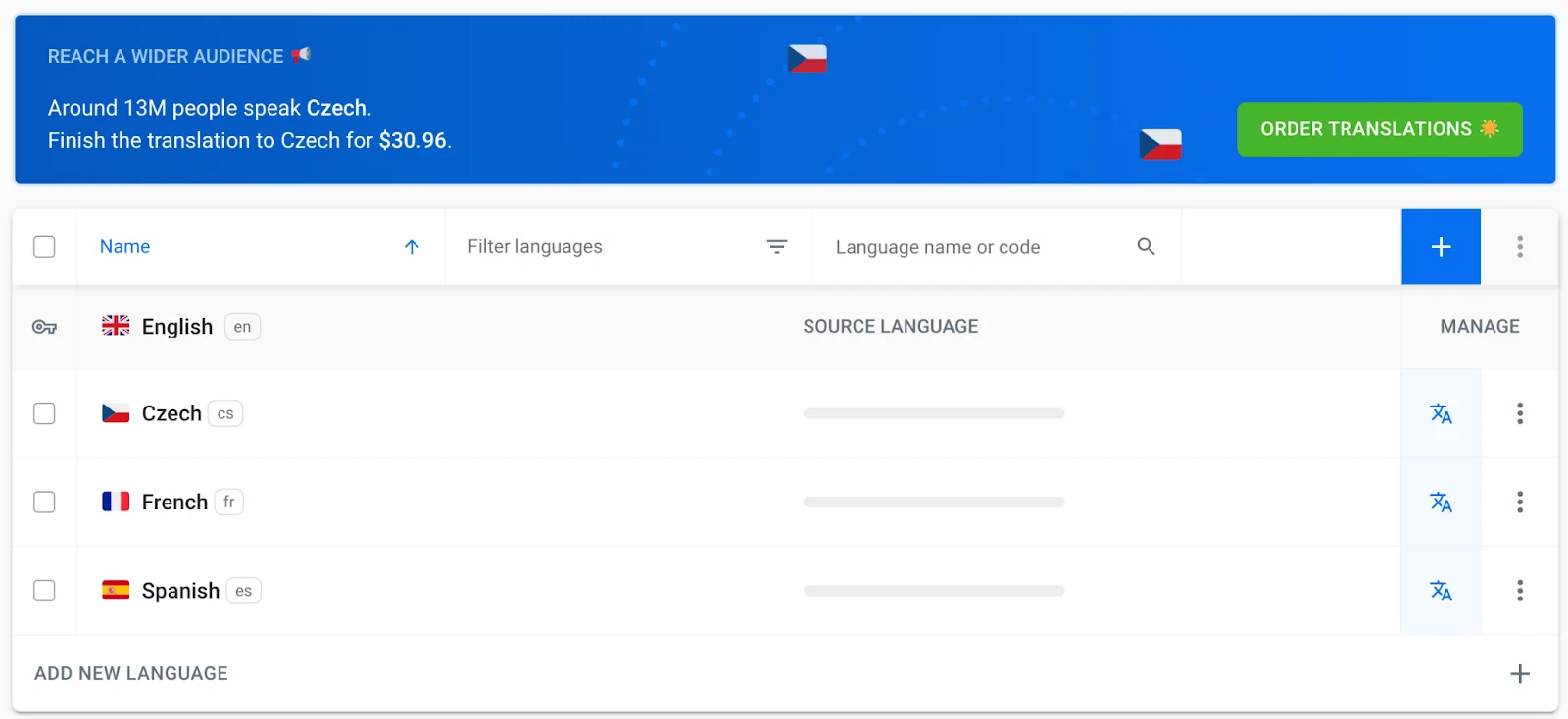Screen dimensions: 1568x719
Task: Open the French row three-dot menu
Action: pyautogui.click(x=1519, y=503)
